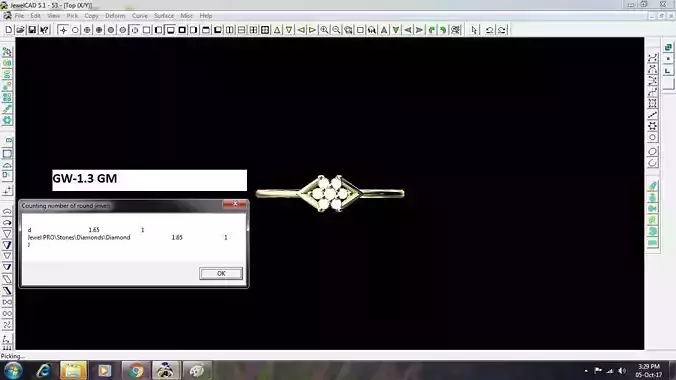Screen dimensions: 676x380
Task: Open the File menu
Action: (19, 16)
